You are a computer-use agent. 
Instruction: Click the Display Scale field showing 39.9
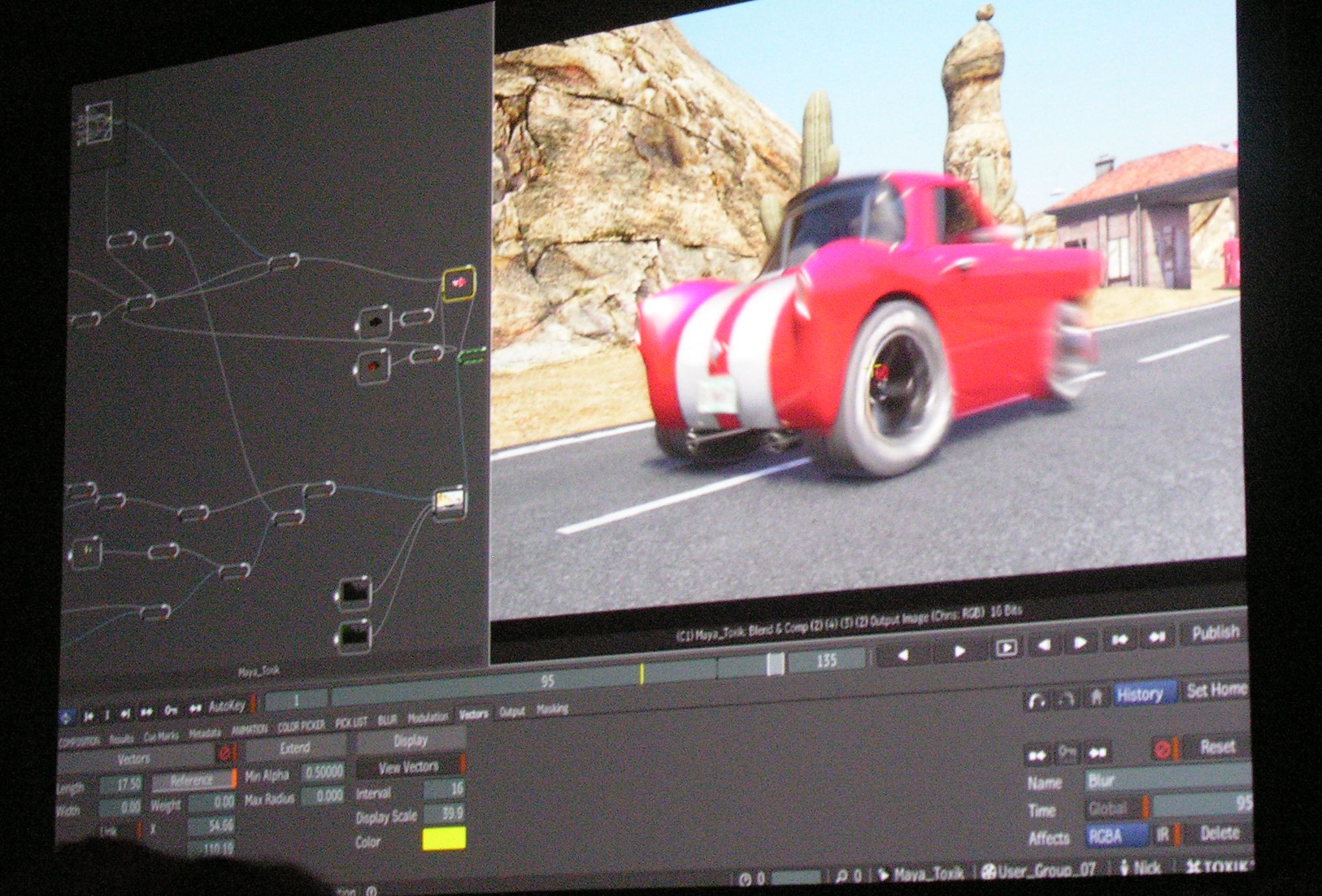tap(445, 813)
